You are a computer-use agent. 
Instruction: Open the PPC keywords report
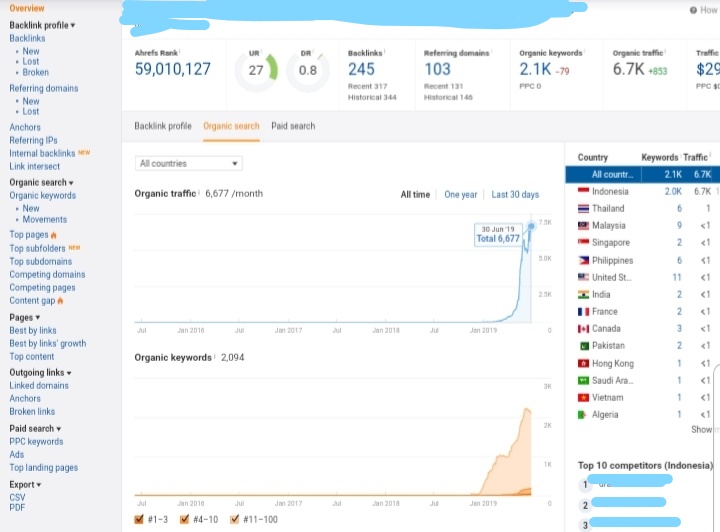(36, 442)
